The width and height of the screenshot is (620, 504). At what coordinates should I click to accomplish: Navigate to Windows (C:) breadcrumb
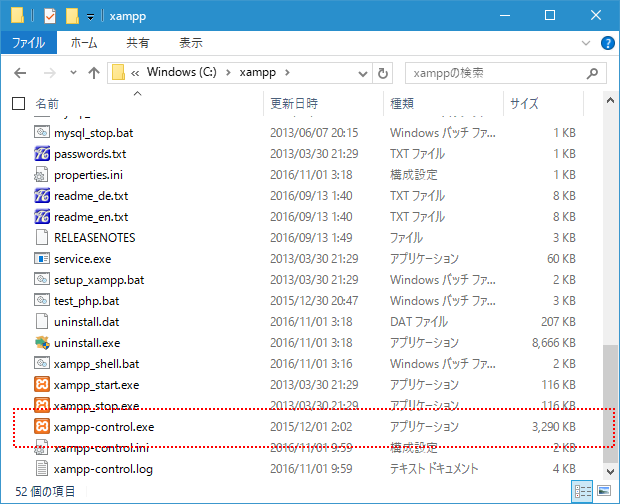(181, 72)
